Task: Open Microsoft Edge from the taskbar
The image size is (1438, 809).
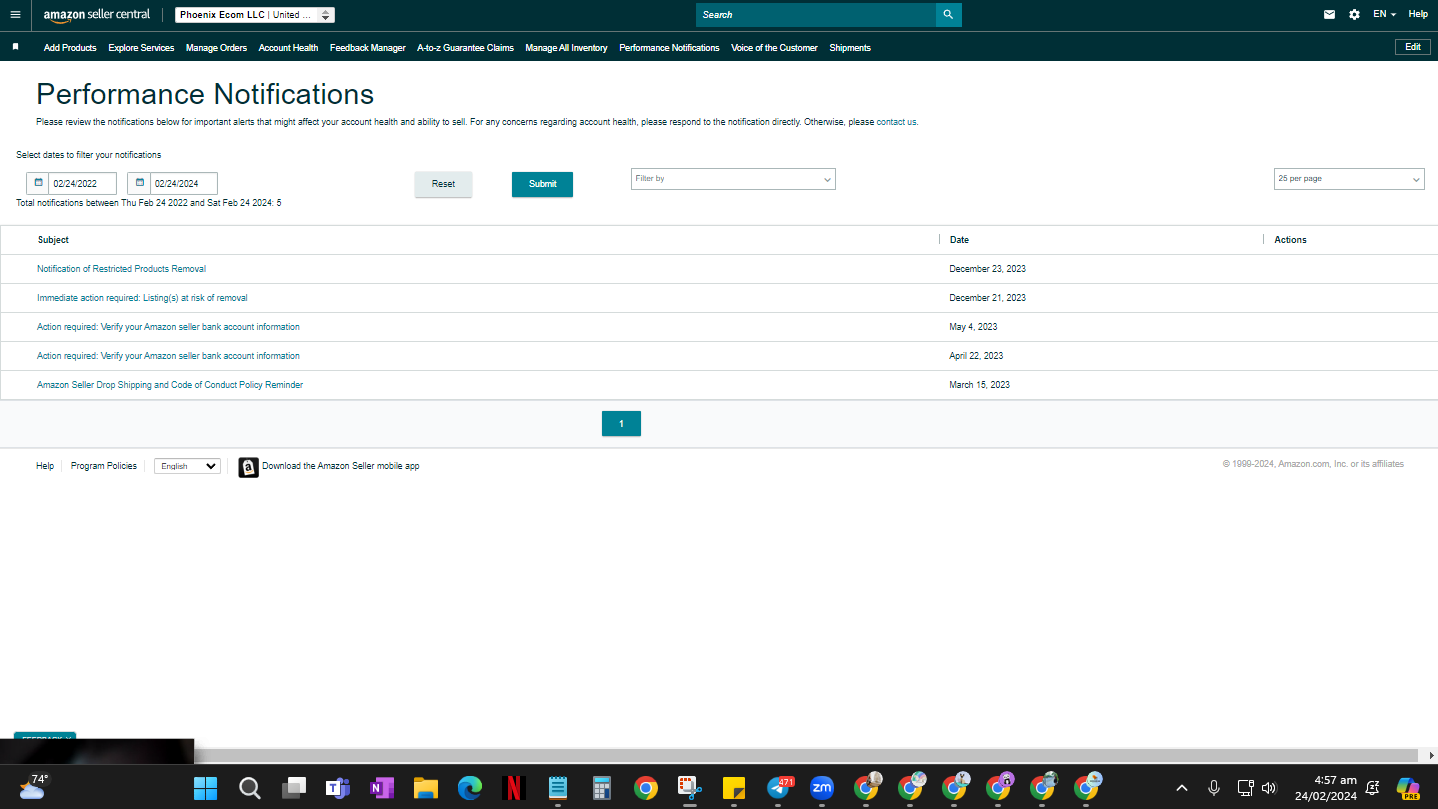Action: 470,788
